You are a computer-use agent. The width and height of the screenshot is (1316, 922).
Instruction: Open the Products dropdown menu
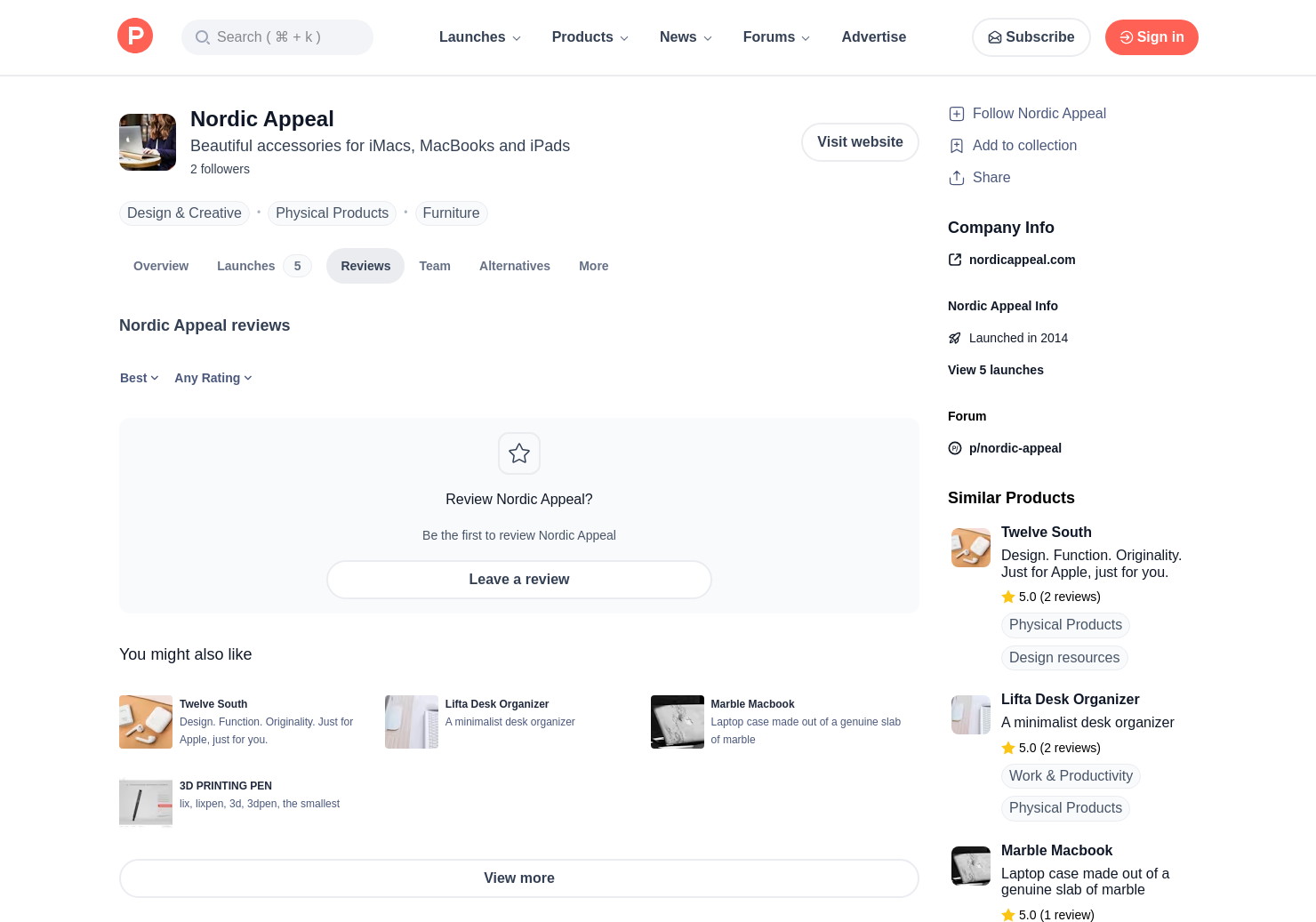coord(590,37)
